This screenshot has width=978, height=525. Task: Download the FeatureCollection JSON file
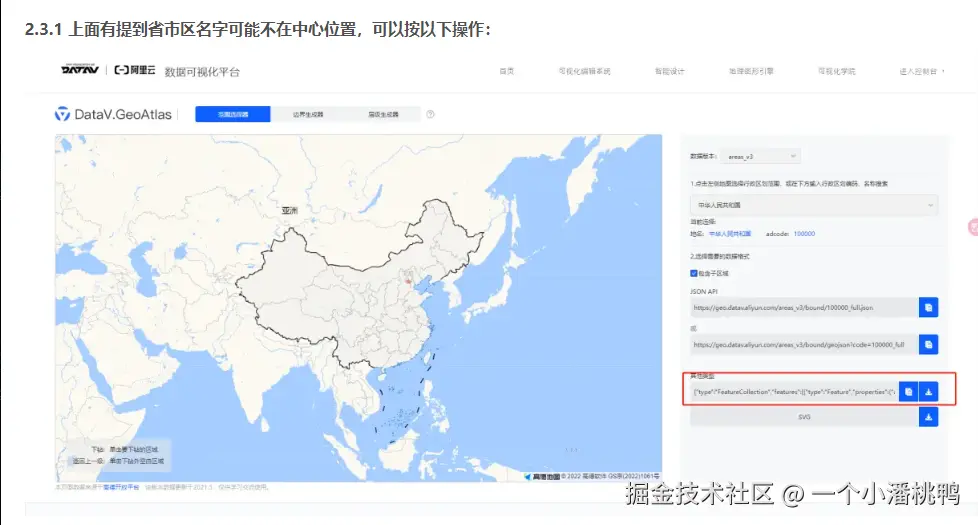[x=928, y=392]
